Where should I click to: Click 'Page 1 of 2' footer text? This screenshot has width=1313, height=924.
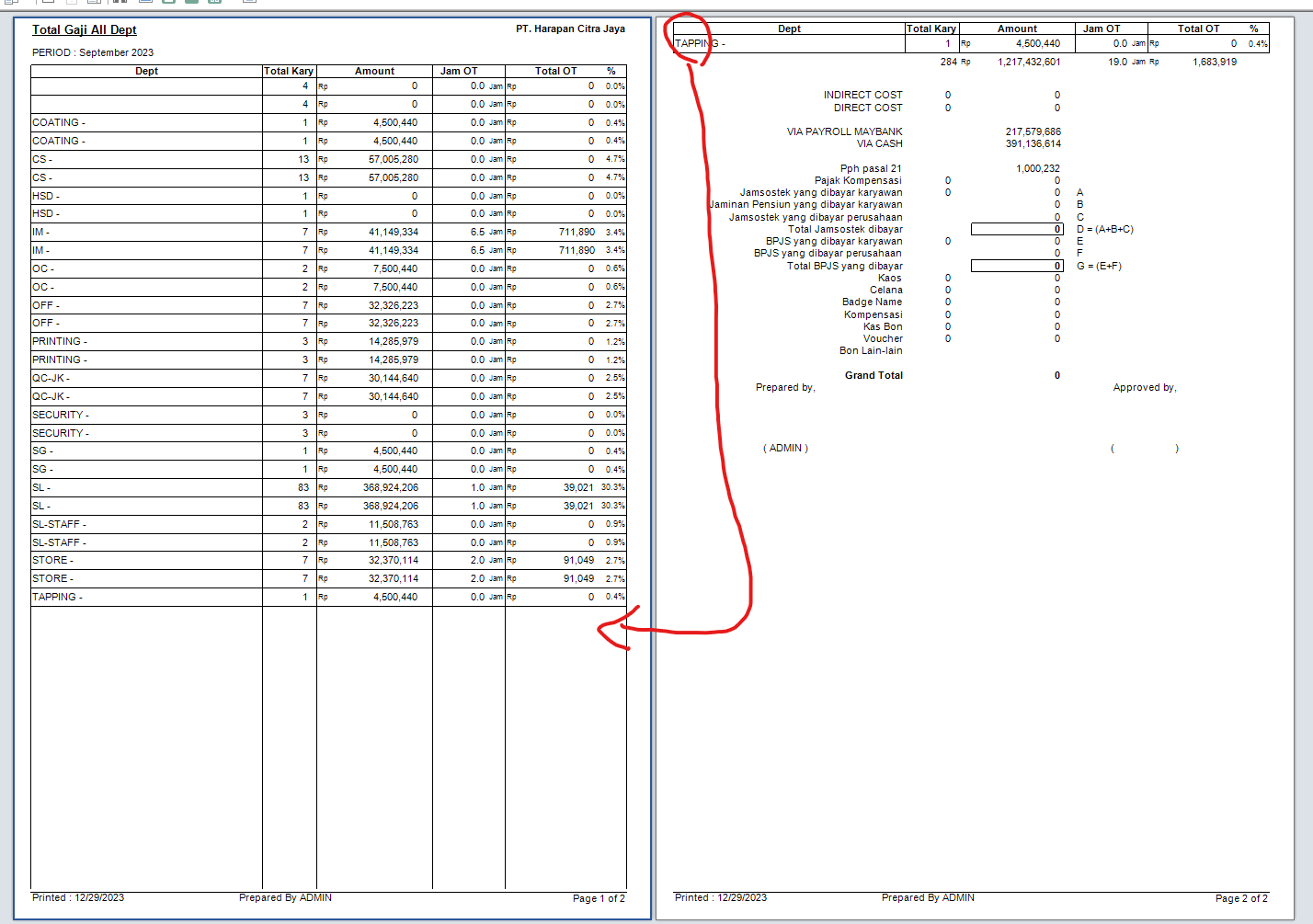[599, 898]
